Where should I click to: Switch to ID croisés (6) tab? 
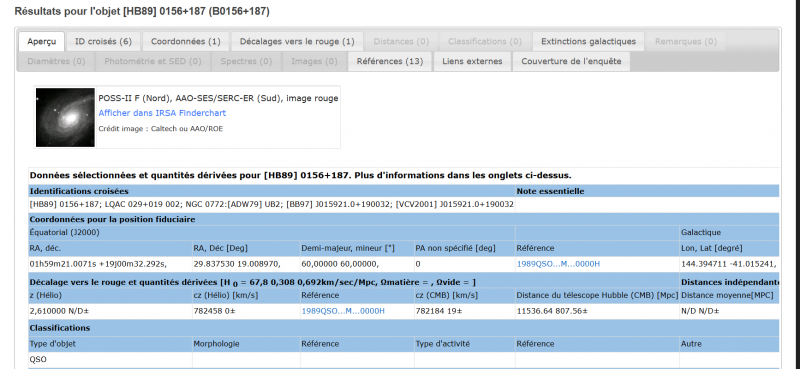(x=104, y=41)
